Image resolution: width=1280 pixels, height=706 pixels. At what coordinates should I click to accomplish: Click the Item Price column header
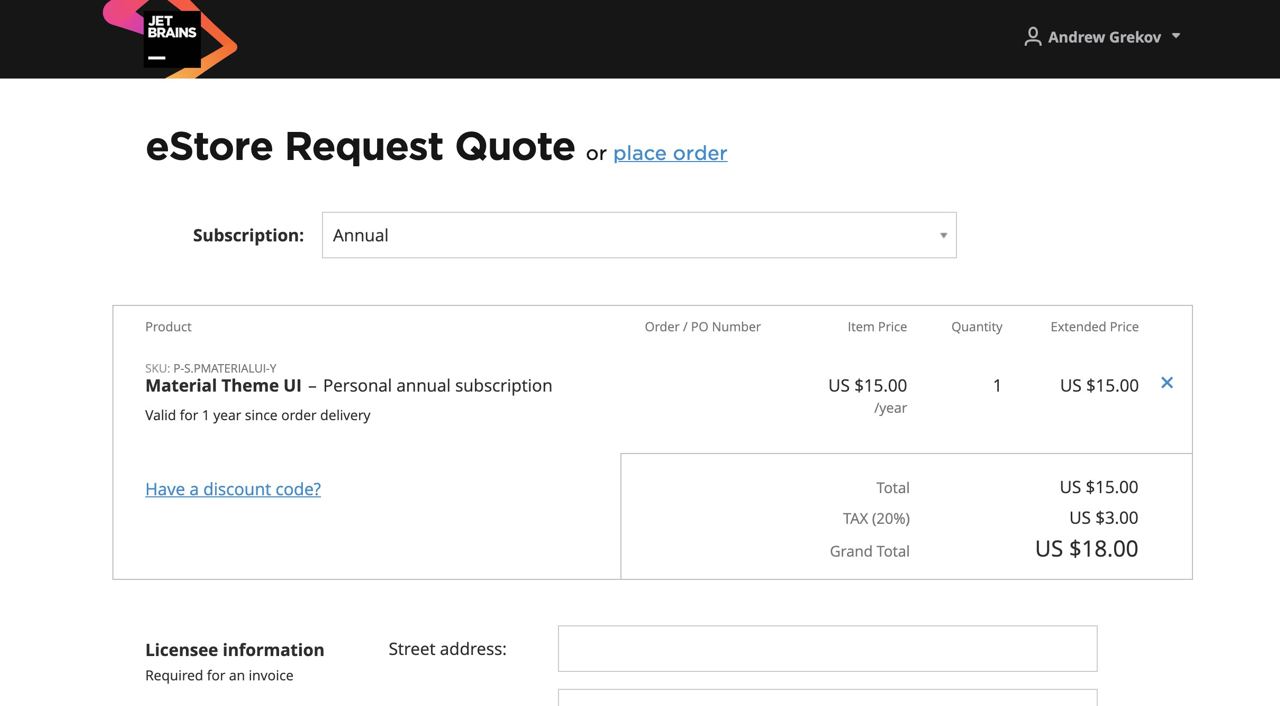pyautogui.click(x=877, y=327)
